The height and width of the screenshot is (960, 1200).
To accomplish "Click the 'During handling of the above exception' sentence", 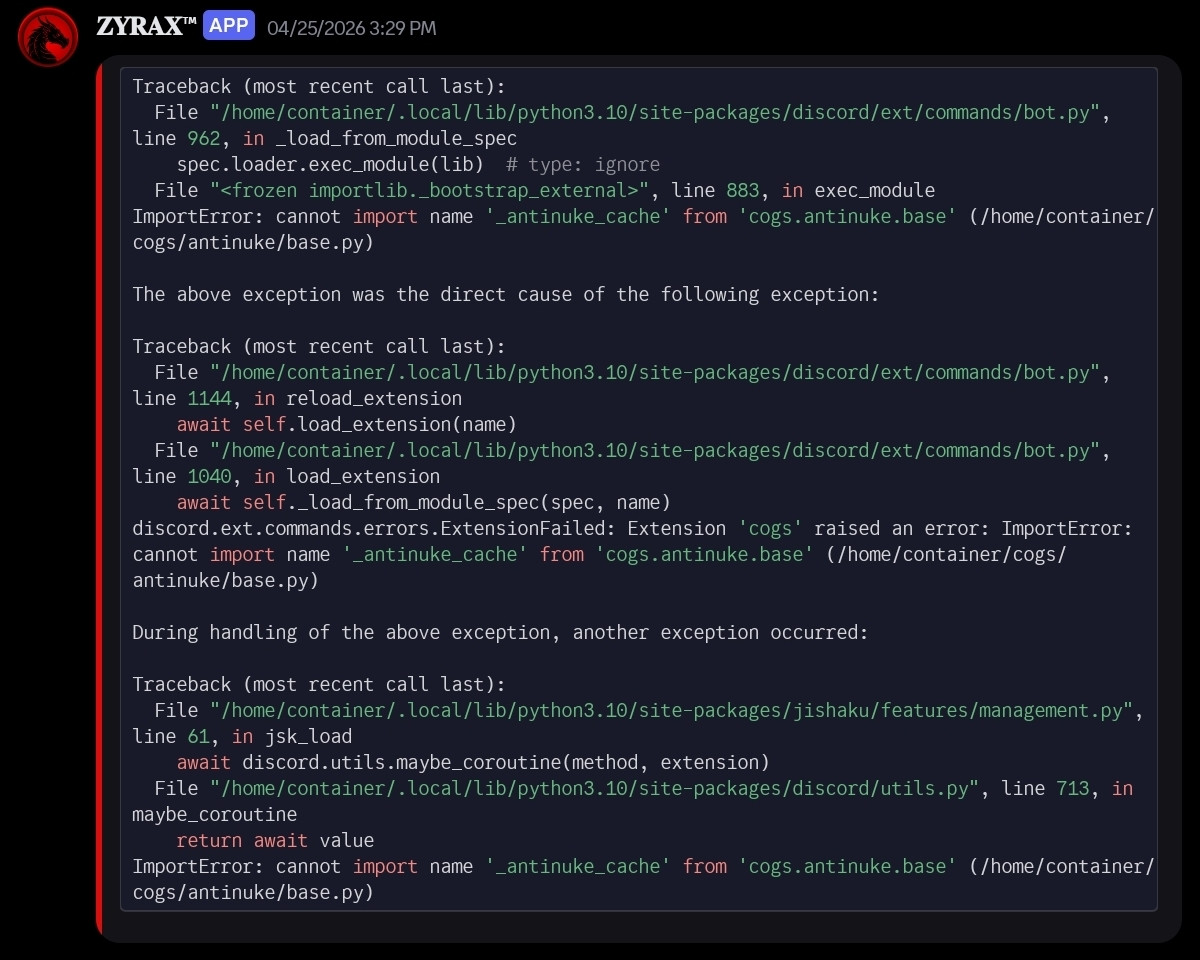I will pyautogui.click(x=501, y=632).
